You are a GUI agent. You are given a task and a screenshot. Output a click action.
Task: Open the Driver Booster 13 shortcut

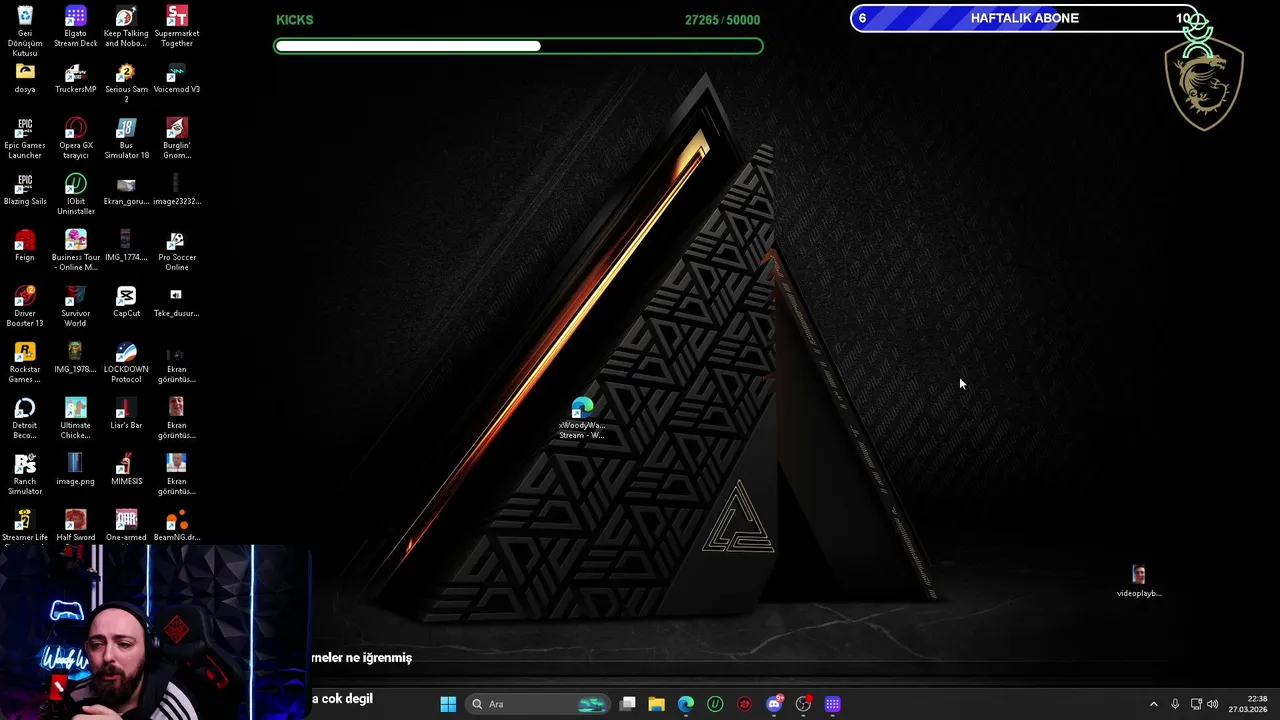(25, 307)
